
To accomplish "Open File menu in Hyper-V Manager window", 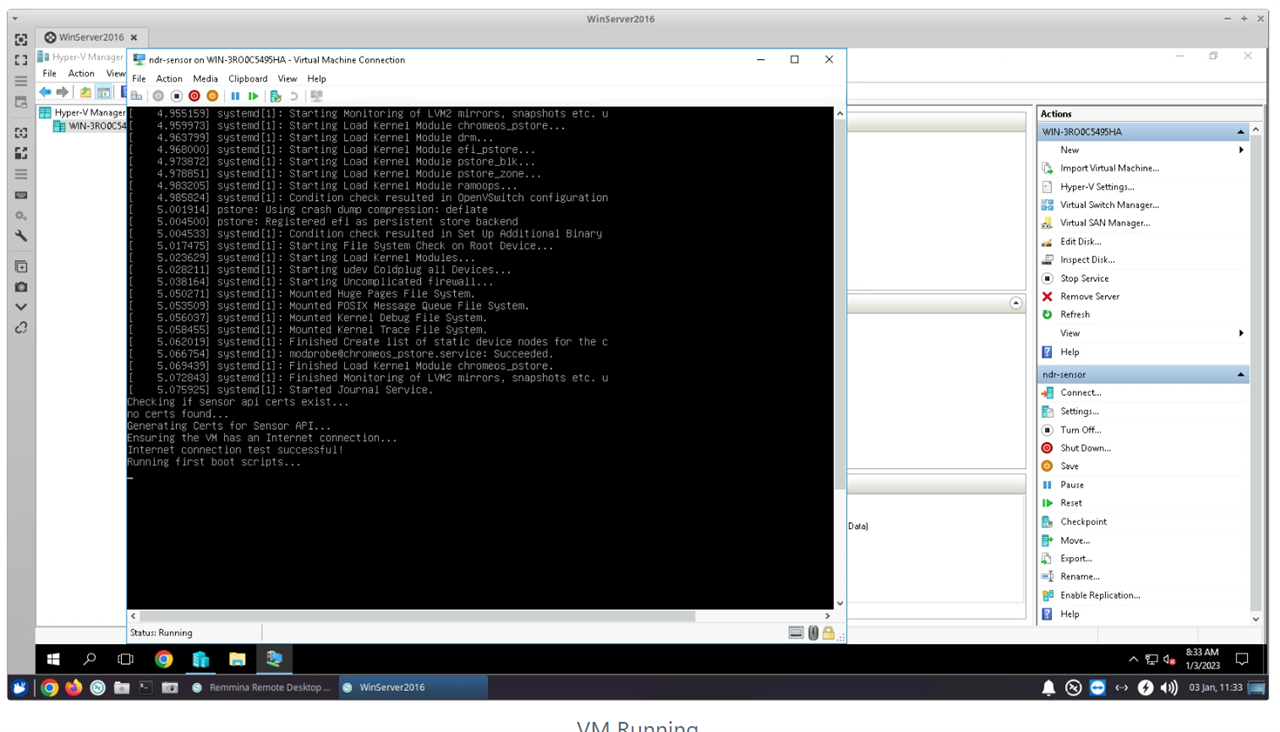I will pyautogui.click(x=49, y=73).
